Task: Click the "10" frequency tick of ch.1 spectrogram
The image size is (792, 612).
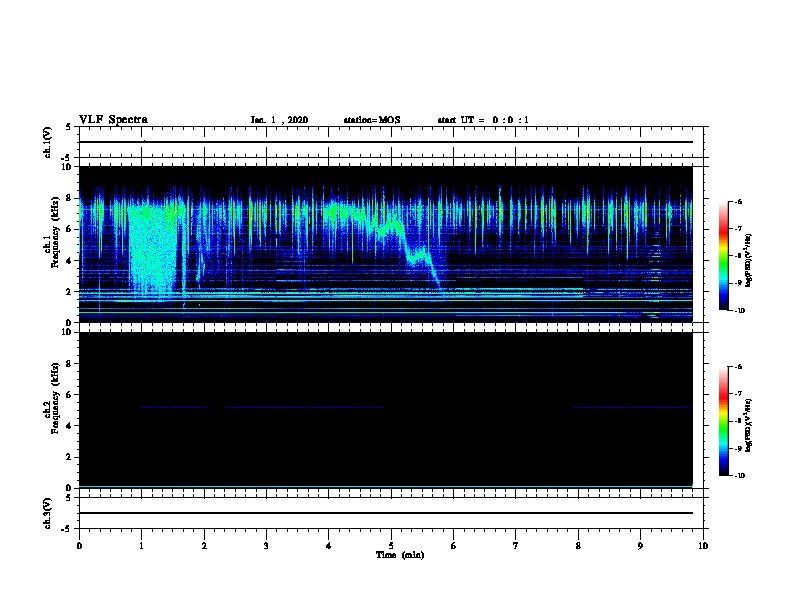Action: (67, 167)
